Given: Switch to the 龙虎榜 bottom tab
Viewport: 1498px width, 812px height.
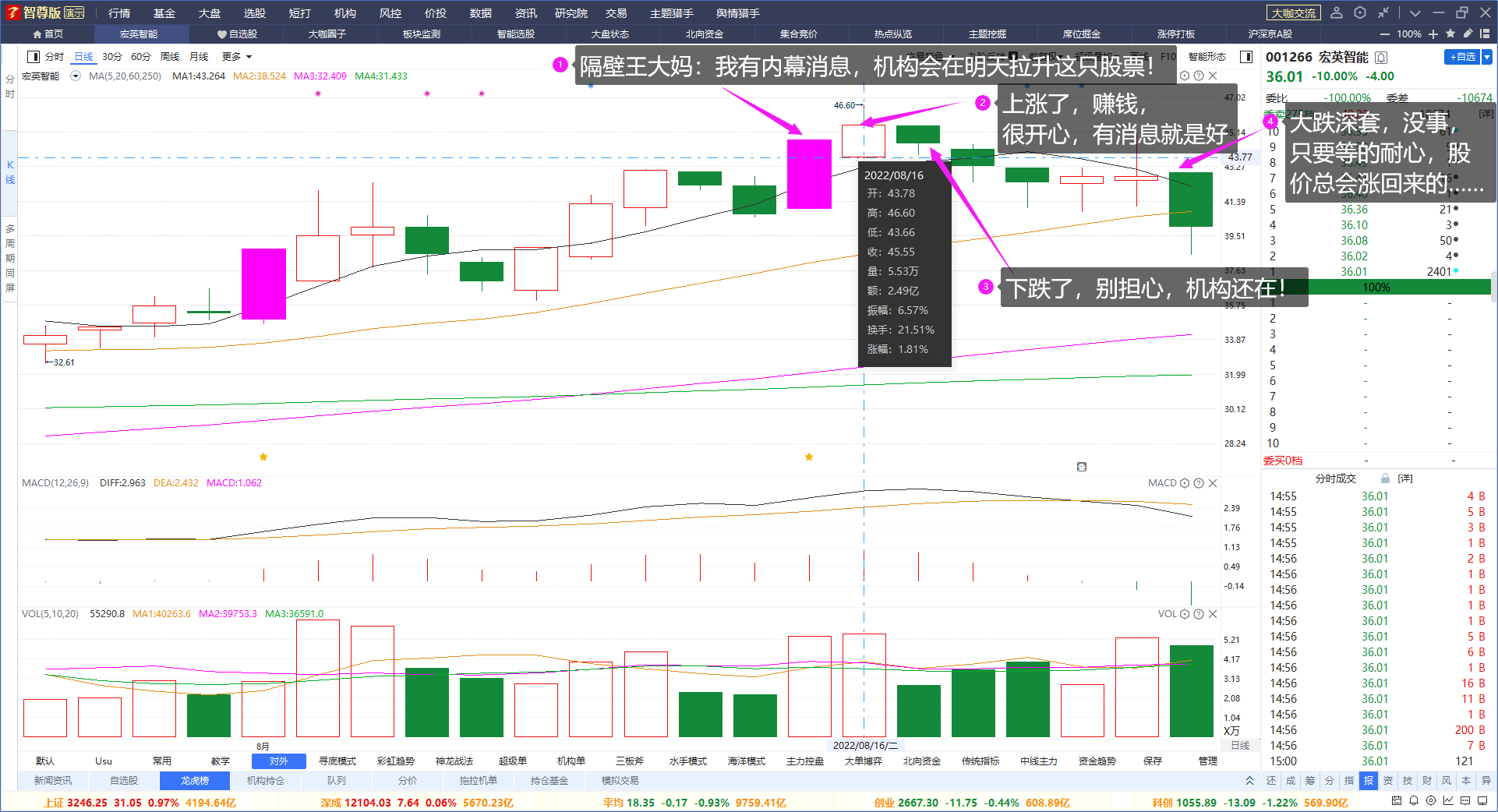Looking at the screenshot, I should (195, 781).
